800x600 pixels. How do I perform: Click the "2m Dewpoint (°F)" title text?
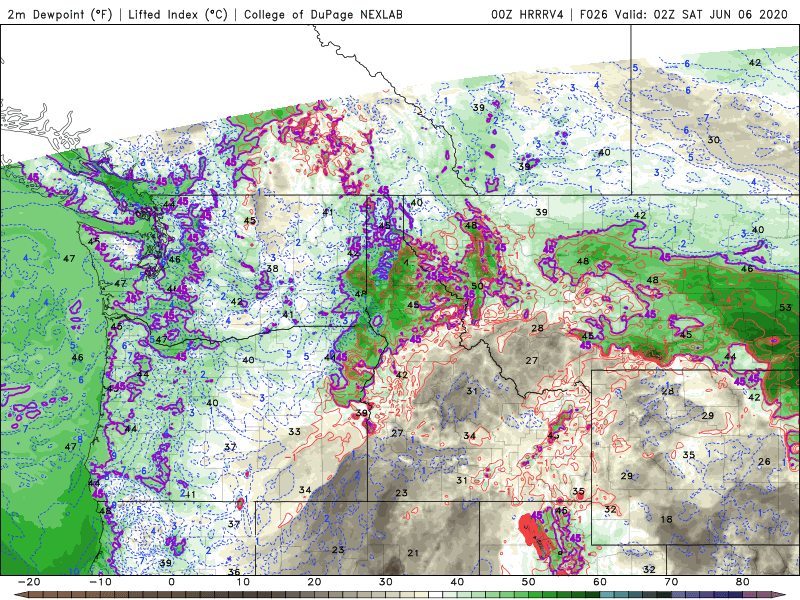60,14
